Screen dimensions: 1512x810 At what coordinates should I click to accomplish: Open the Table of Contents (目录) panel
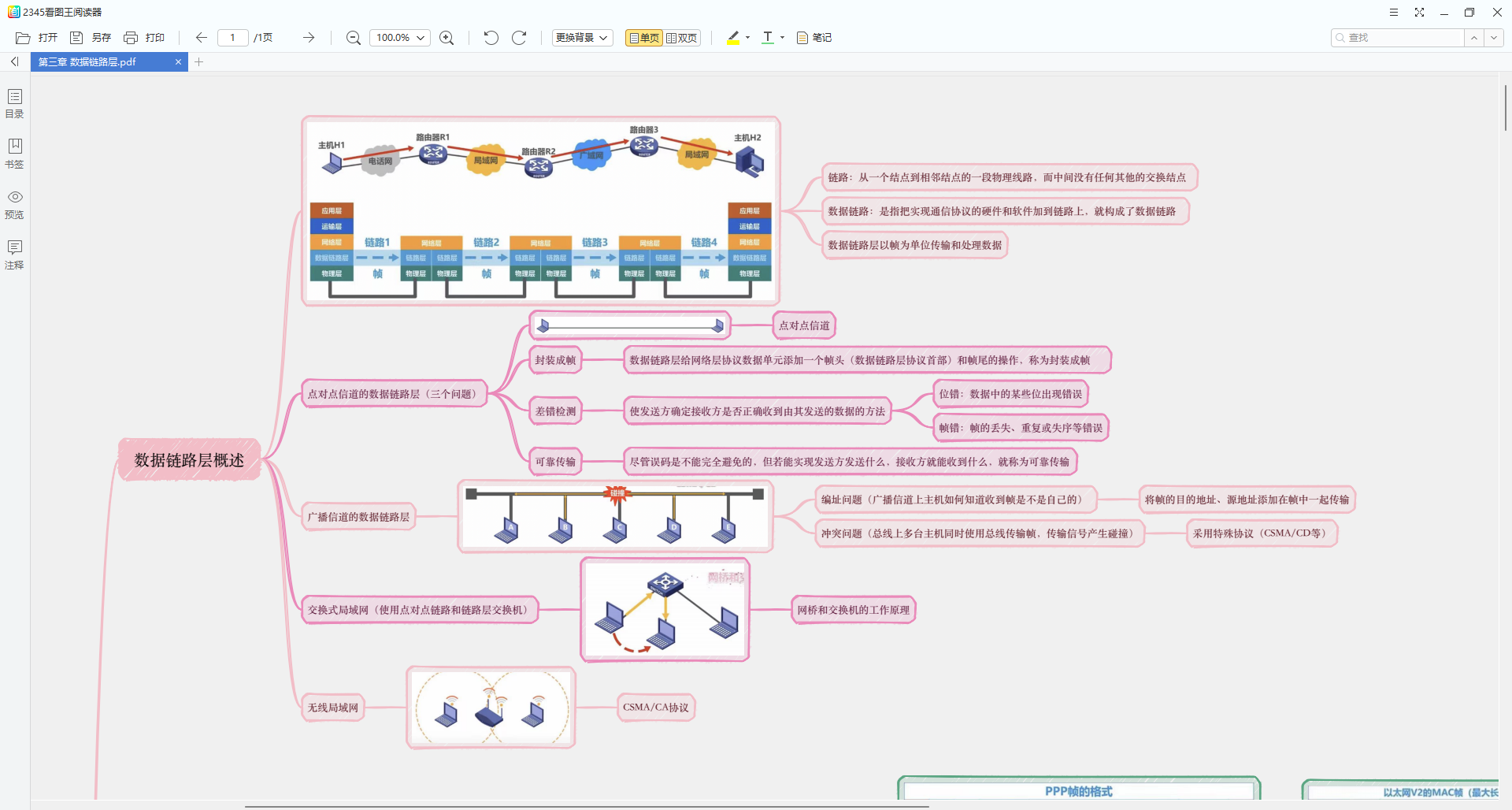coord(15,102)
